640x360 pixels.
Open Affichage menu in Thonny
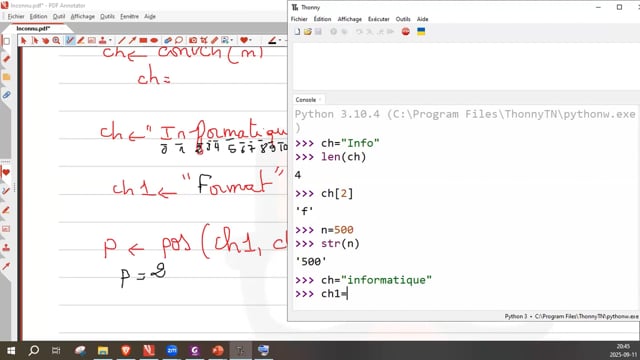point(349,19)
